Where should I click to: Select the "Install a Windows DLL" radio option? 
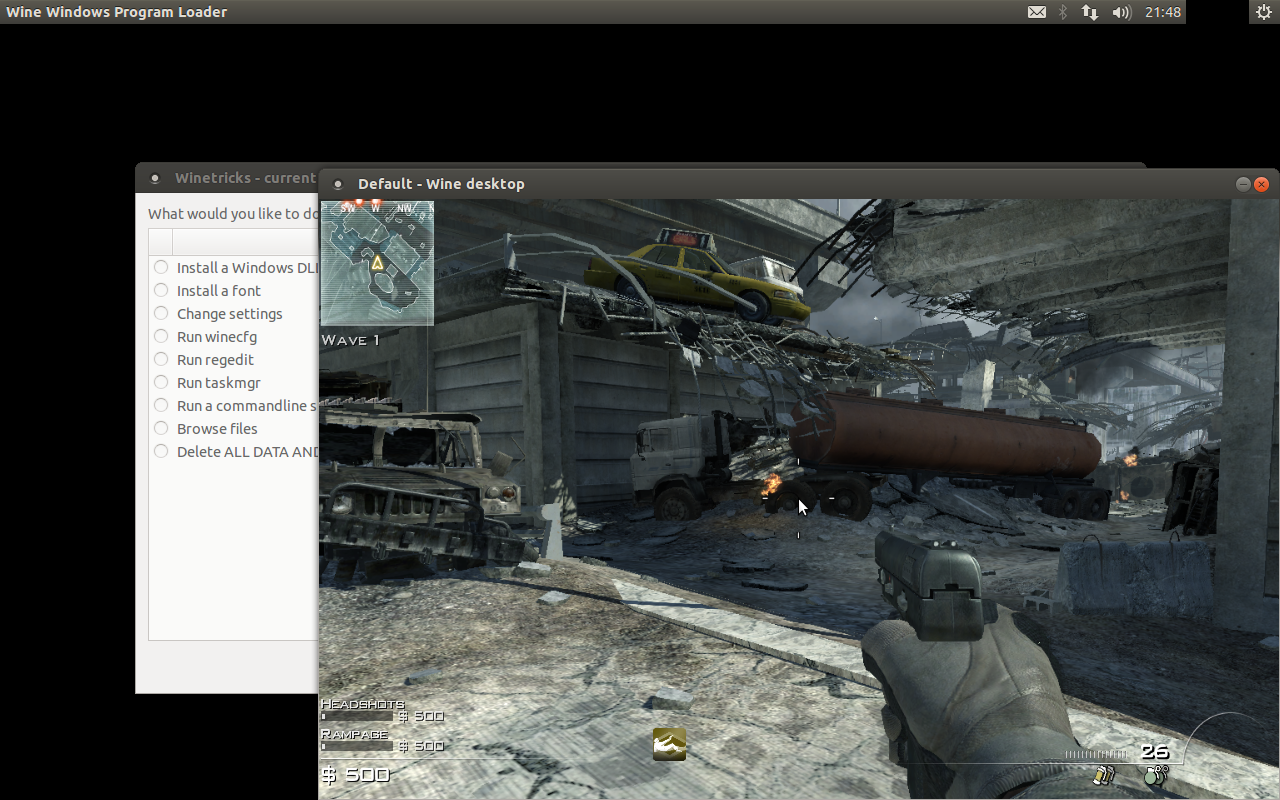161,267
